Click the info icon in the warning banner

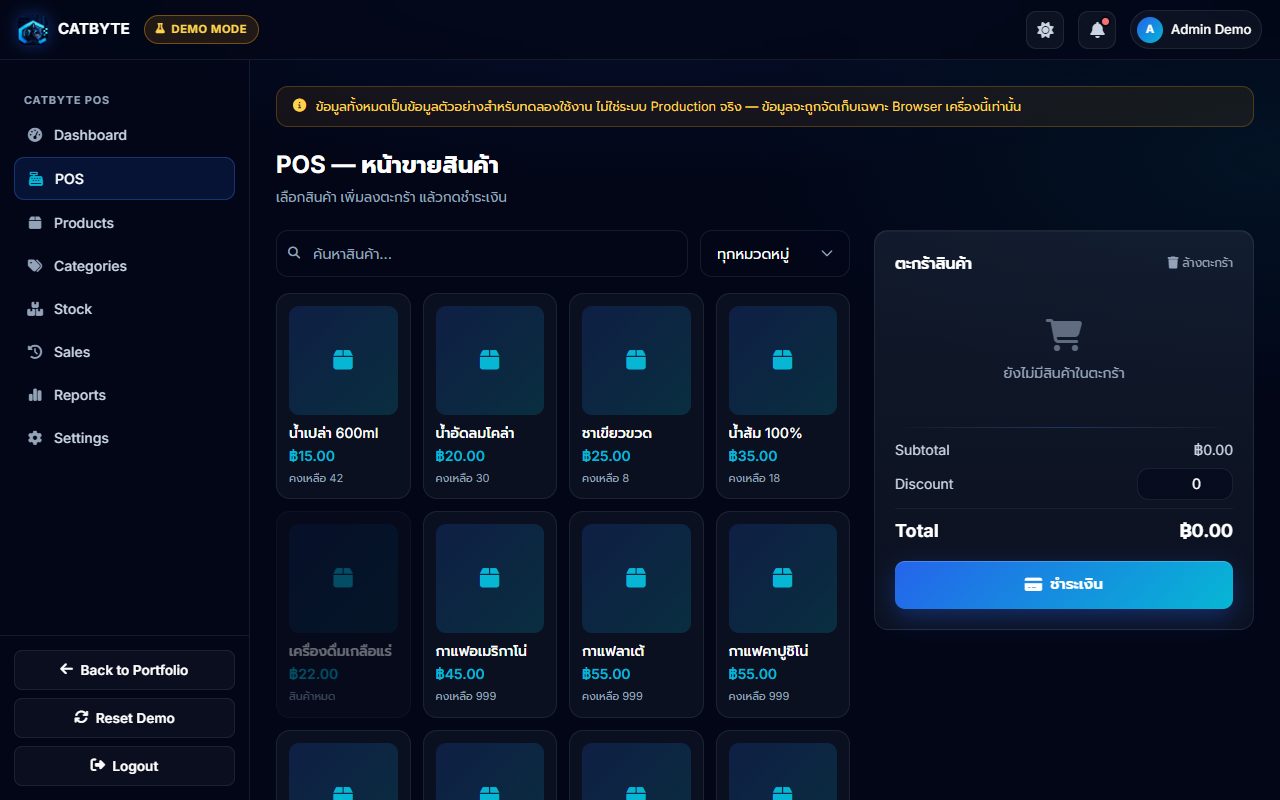(299, 105)
